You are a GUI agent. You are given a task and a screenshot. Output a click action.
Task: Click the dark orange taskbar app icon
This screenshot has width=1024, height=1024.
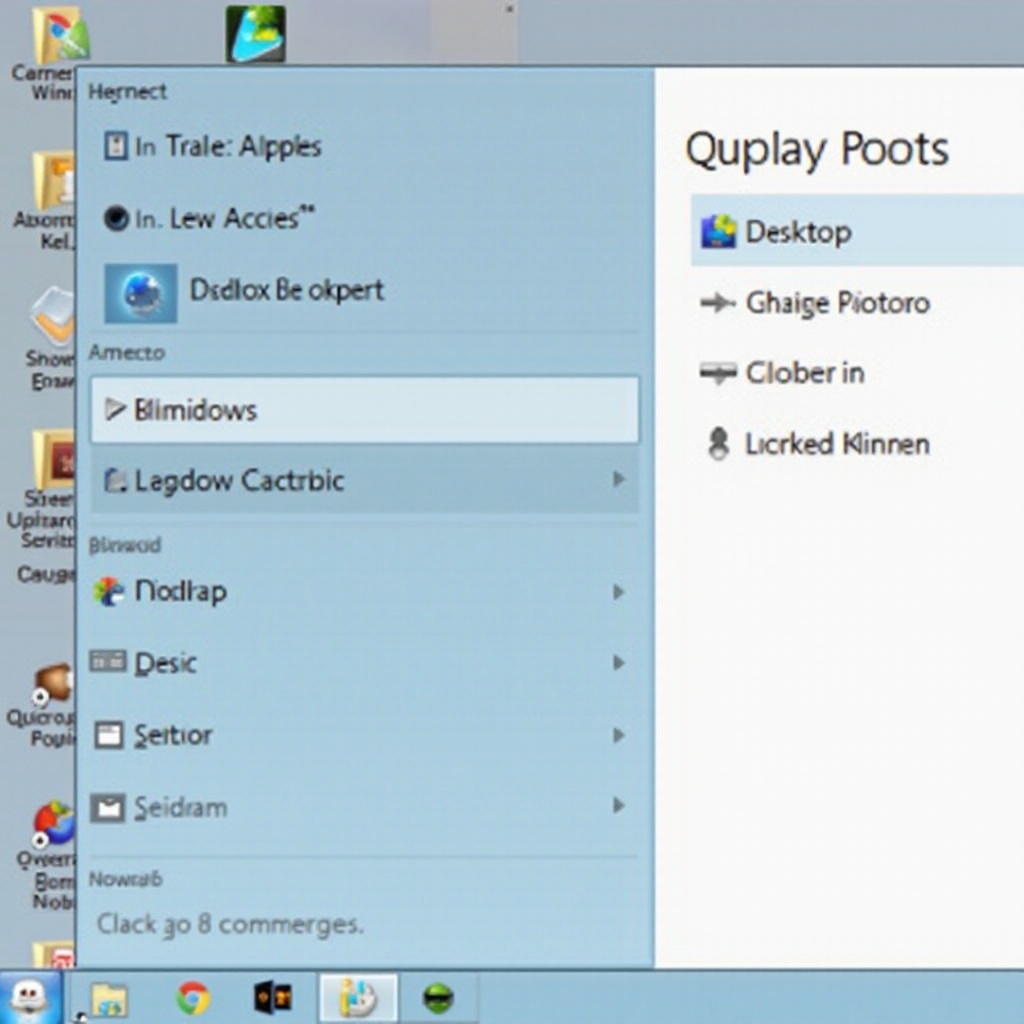coord(273,998)
